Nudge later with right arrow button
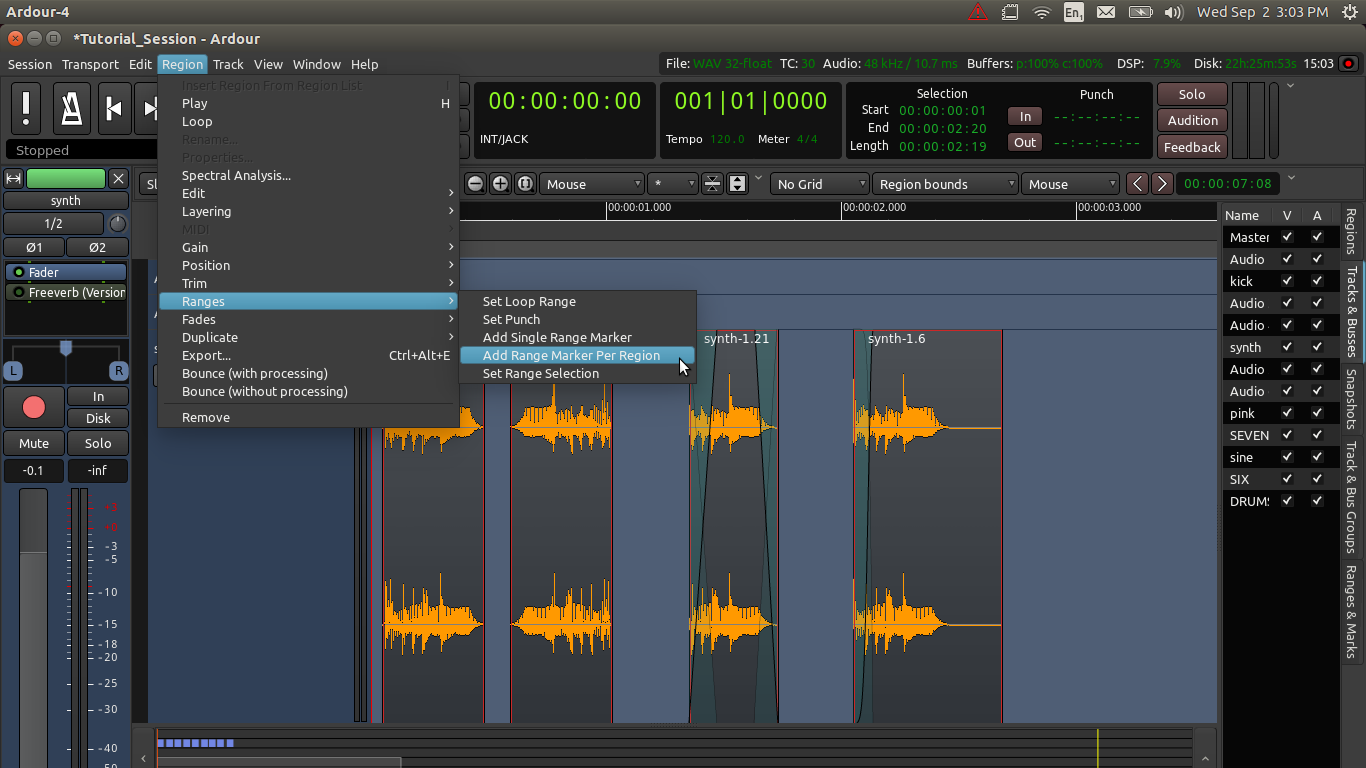Viewport: 1366px width, 768px height. [x=1162, y=184]
